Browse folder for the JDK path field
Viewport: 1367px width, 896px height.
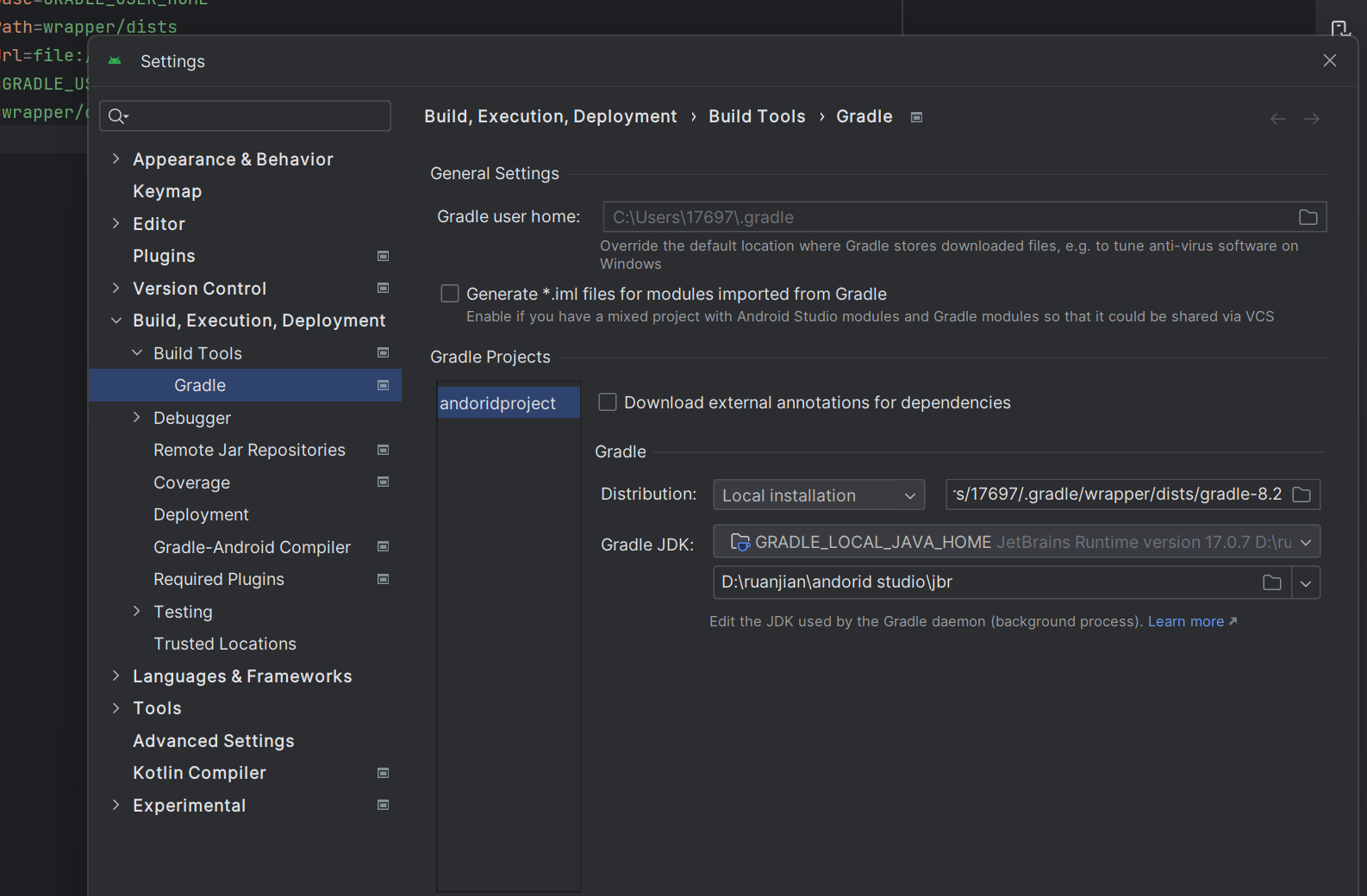click(x=1272, y=582)
